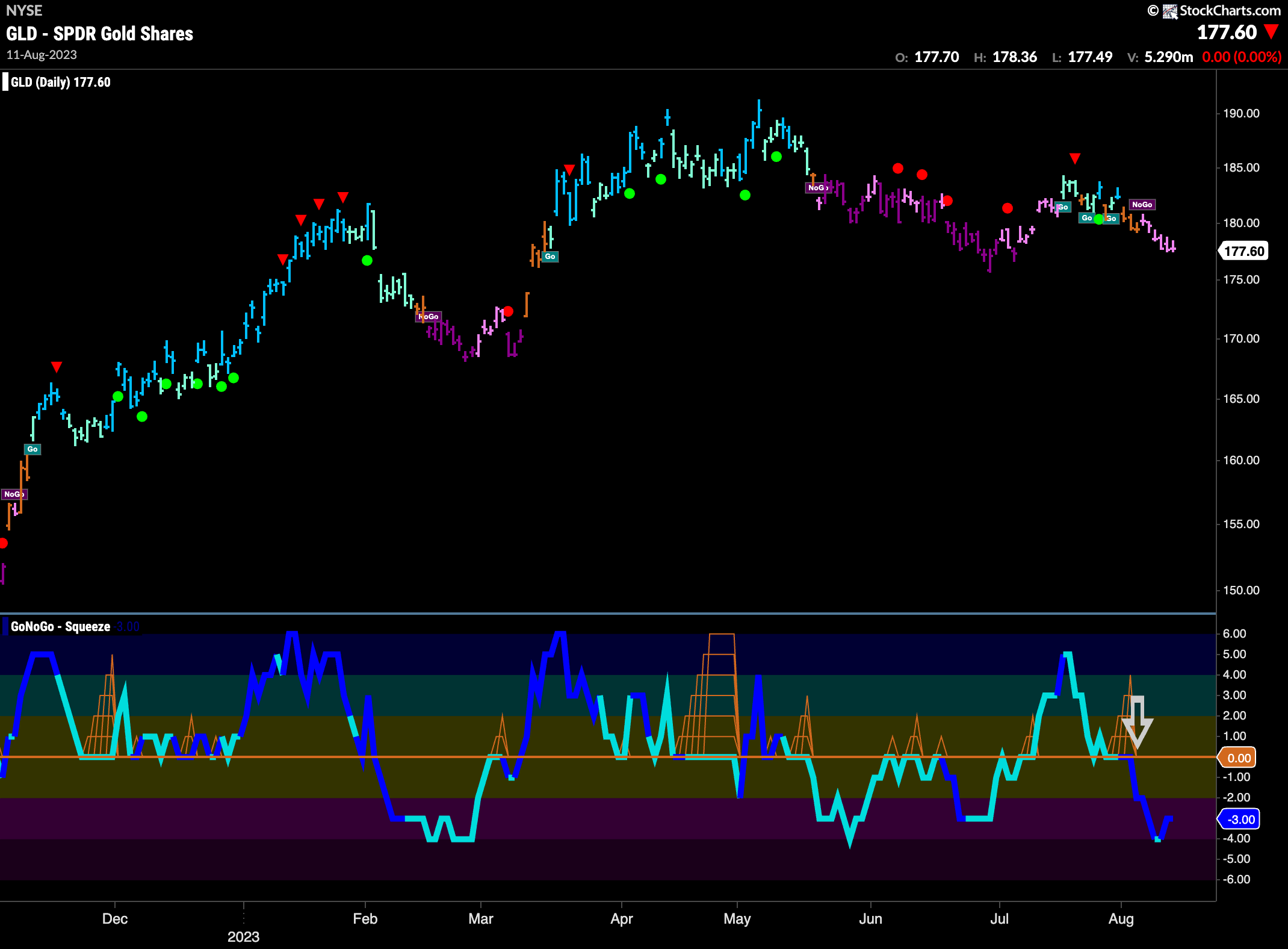This screenshot has width=1288, height=949.
Task: Click the white 177.60 price tag on axis
Action: (x=1243, y=251)
